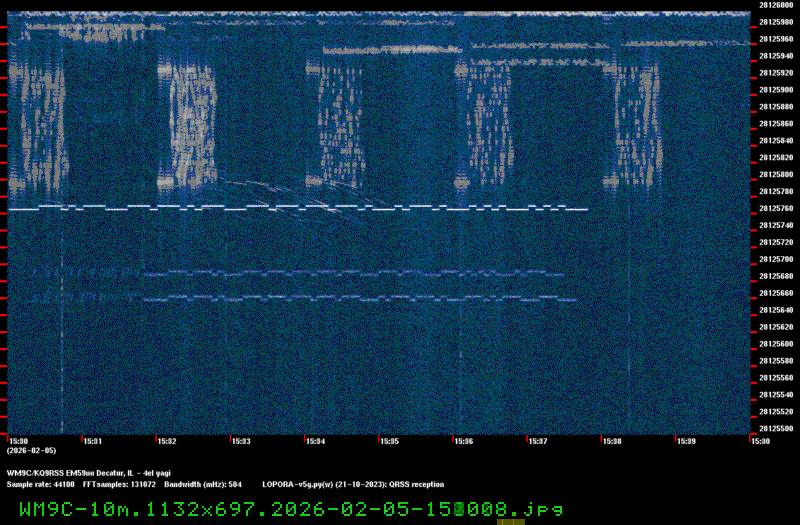The height and width of the screenshot is (525, 800).
Task: Click the 28125960 frequency label
Action: coord(776,39)
